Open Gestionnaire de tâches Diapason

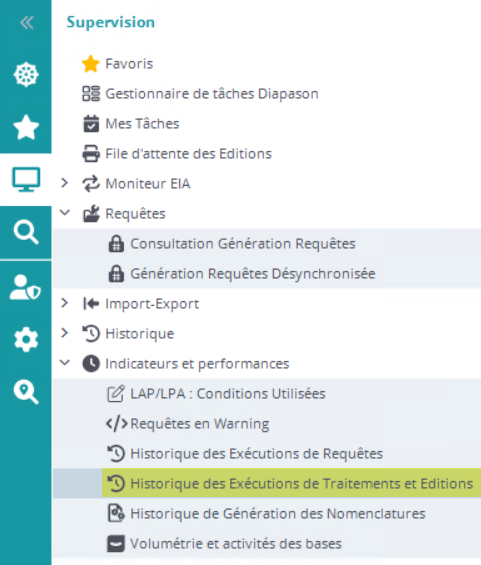pos(212,94)
